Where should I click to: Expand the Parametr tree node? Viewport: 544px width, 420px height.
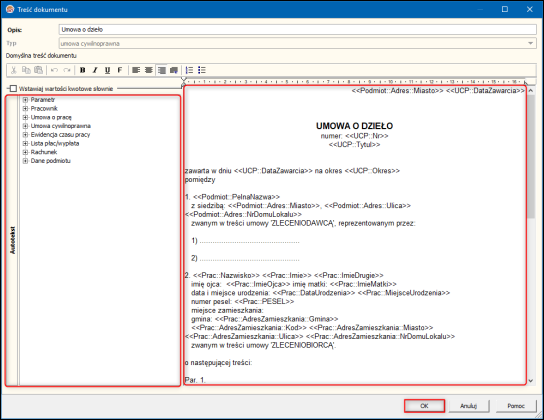pos(25,100)
